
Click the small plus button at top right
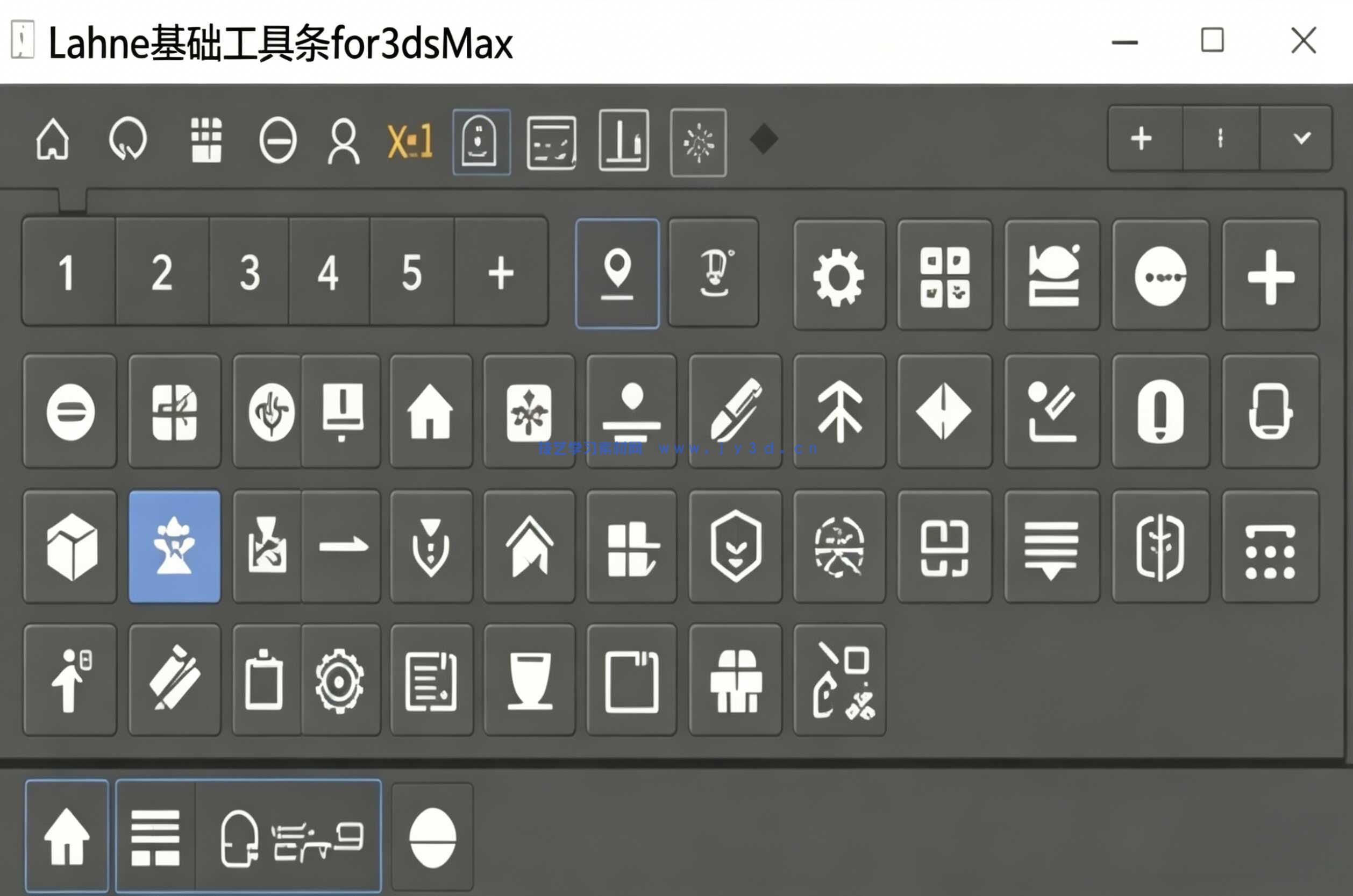coord(1142,138)
